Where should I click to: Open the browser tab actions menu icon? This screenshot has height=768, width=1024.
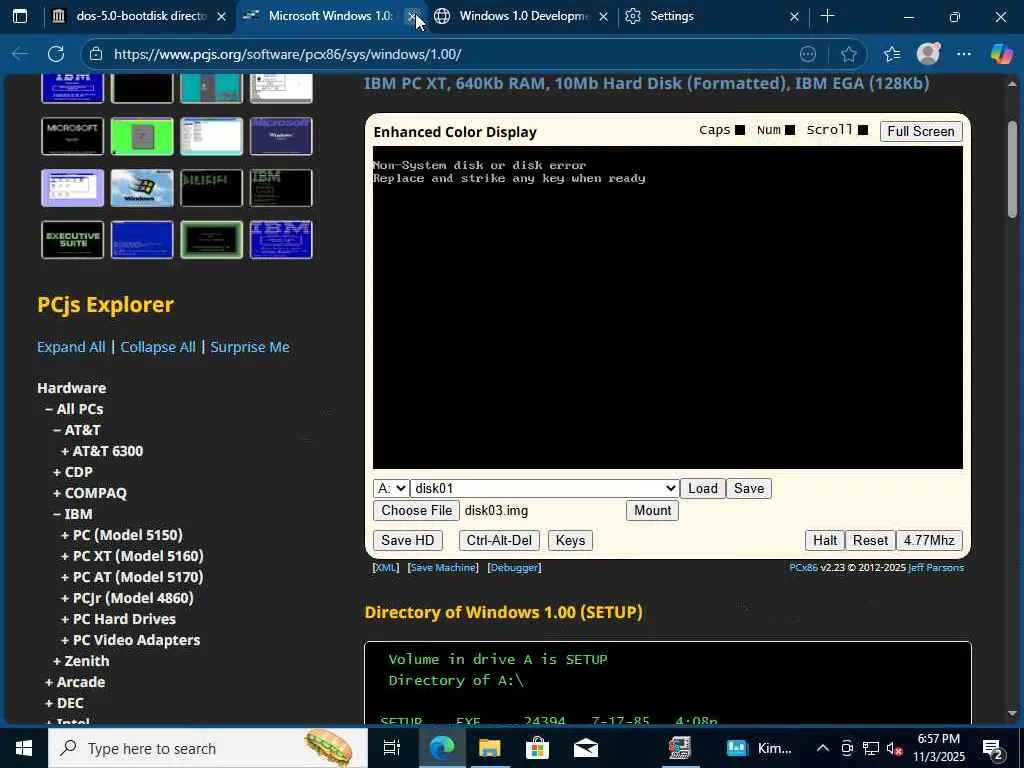pos(20,16)
